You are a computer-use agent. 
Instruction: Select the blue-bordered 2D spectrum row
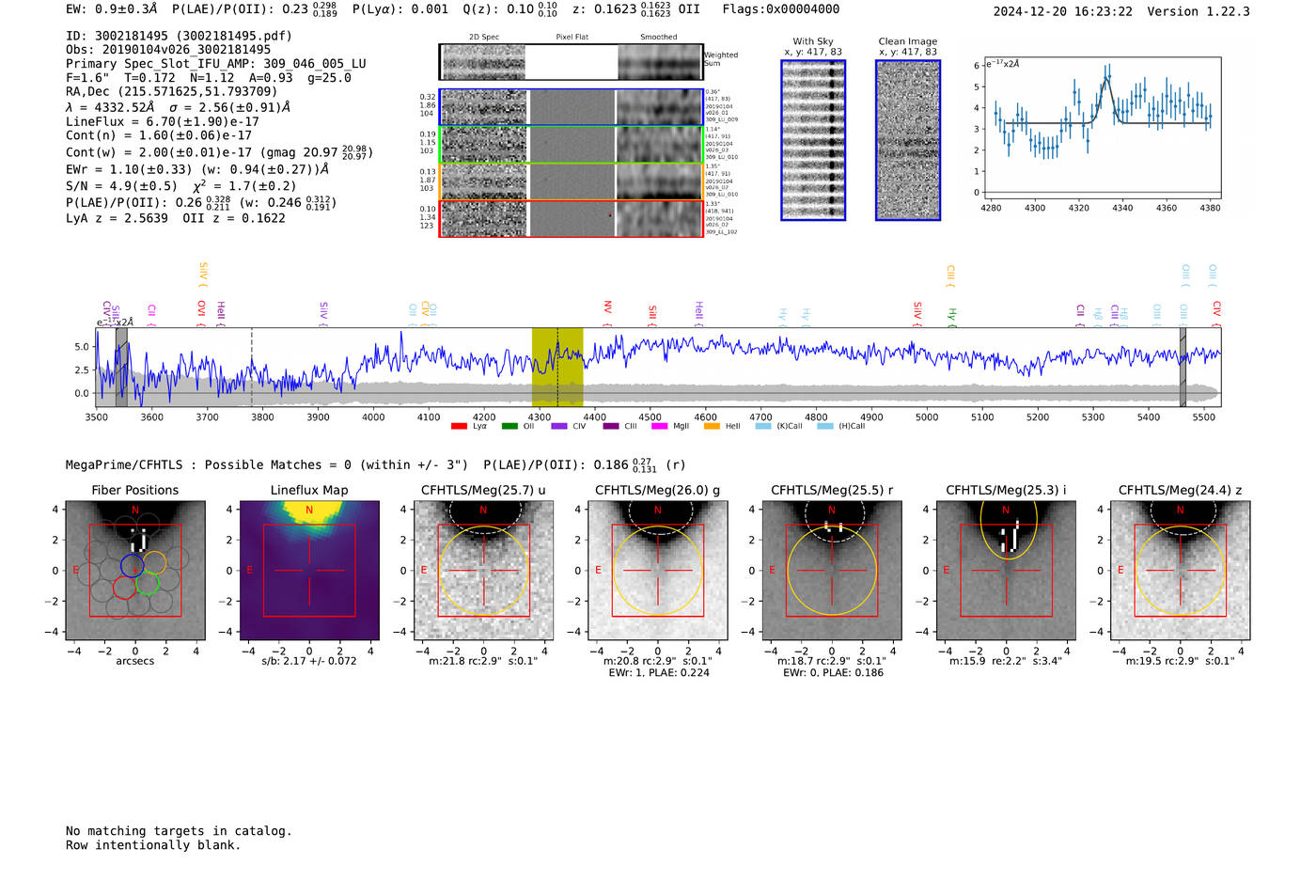pos(572,107)
